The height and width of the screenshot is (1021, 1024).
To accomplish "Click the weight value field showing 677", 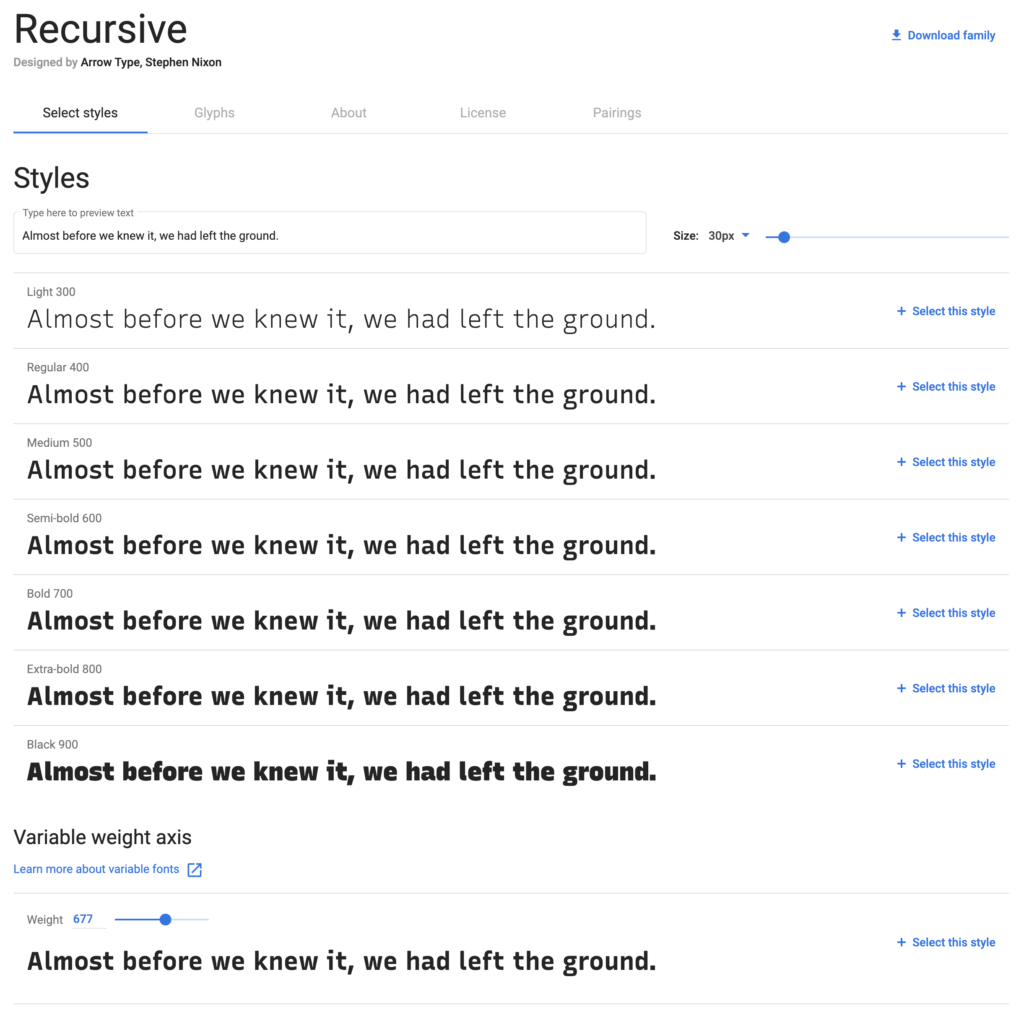I will pyautogui.click(x=84, y=919).
